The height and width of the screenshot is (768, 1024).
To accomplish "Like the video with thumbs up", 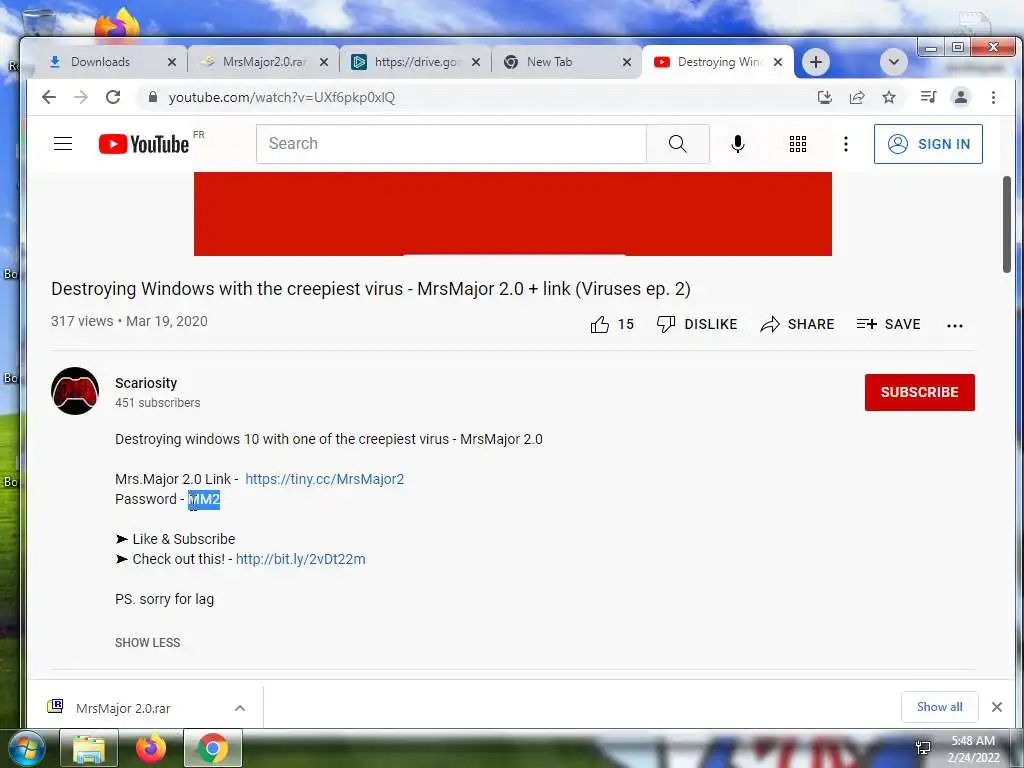I will 612,325.
